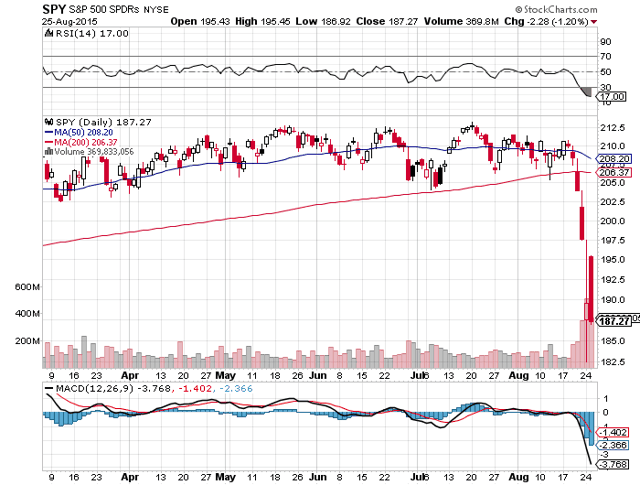This screenshot has width=640, height=485.
Task: Click the -2.366 tag on MACD axis
Action: click(x=613, y=445)
